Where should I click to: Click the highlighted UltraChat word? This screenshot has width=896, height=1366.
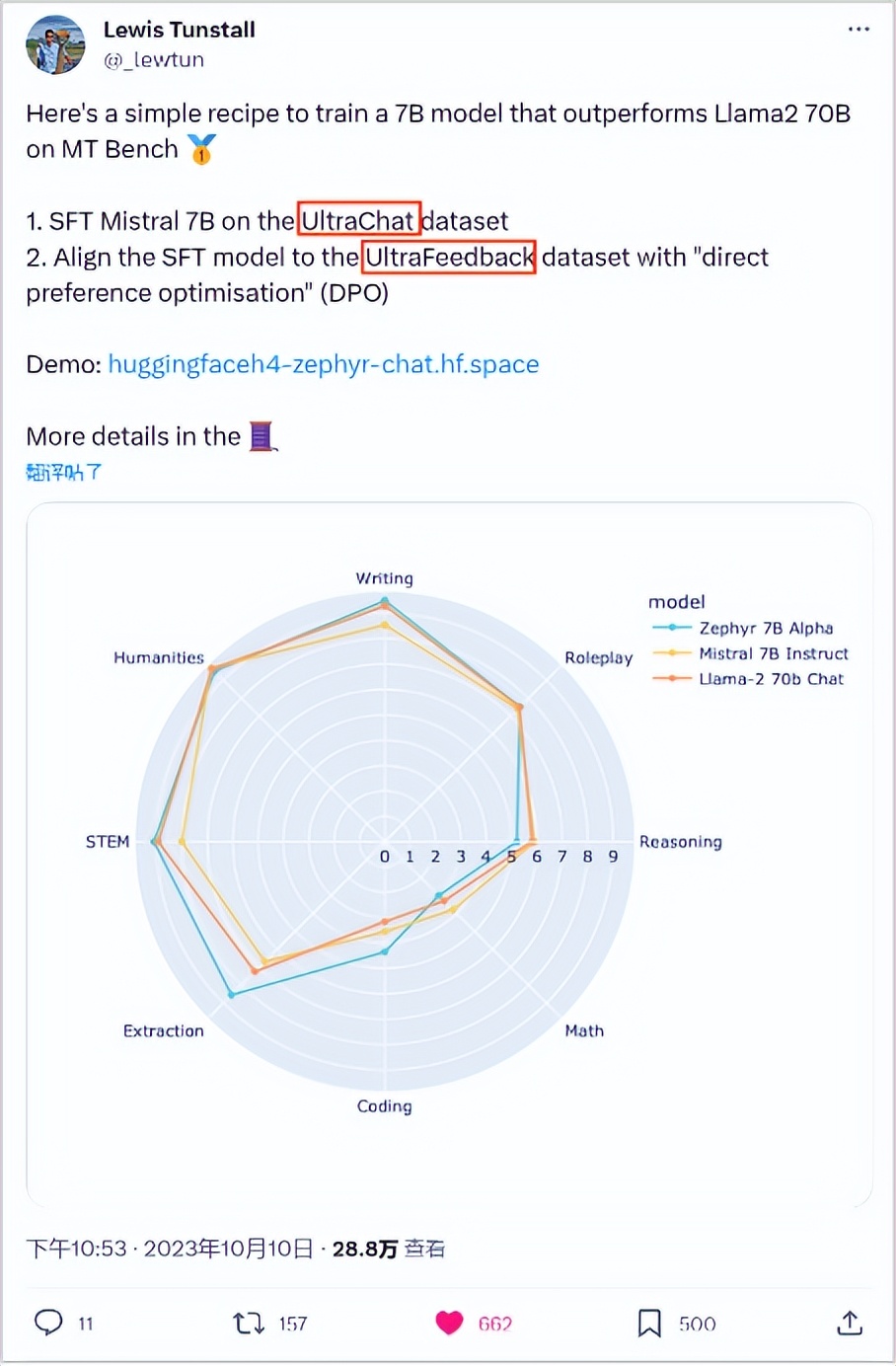(358, 221)
